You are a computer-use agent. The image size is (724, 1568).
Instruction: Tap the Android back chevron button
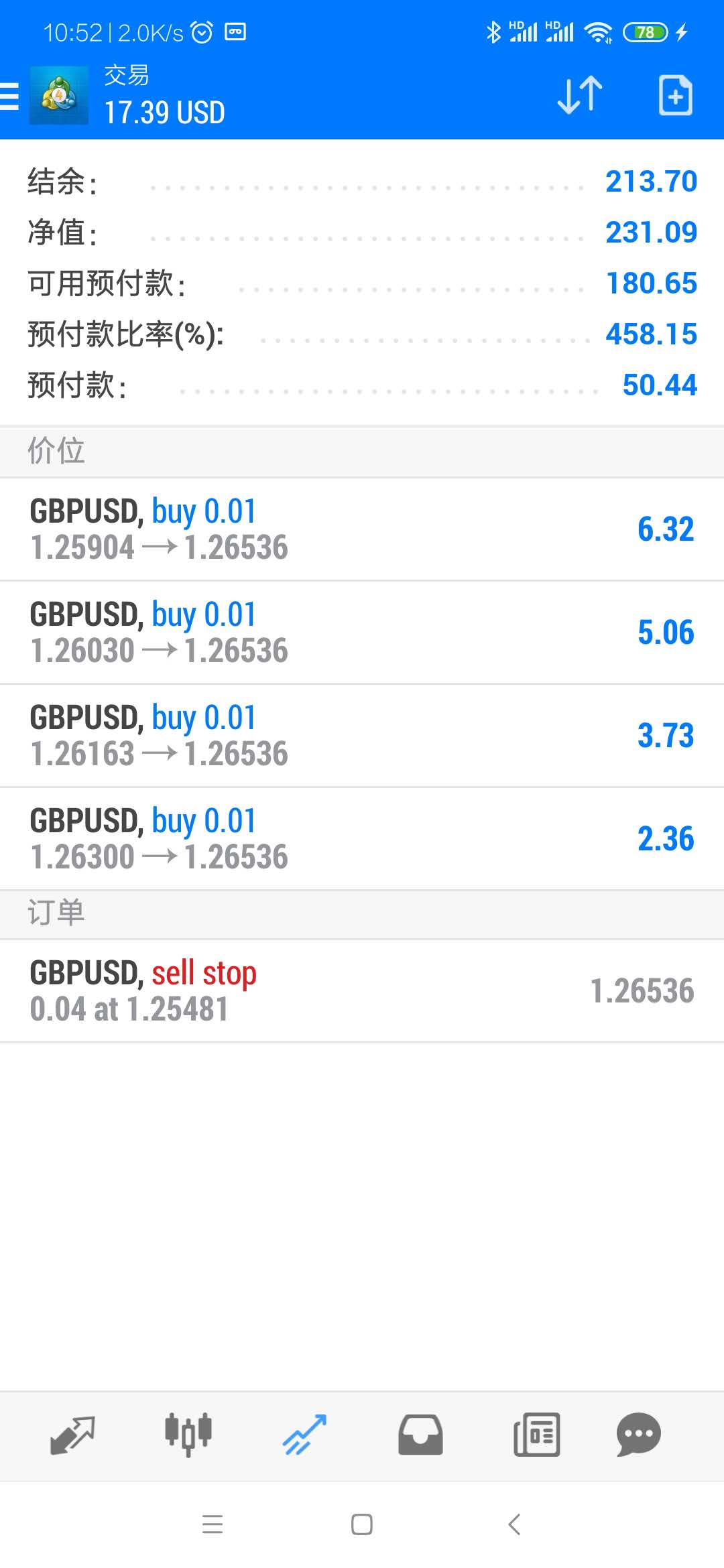[x=514, y=1524]
